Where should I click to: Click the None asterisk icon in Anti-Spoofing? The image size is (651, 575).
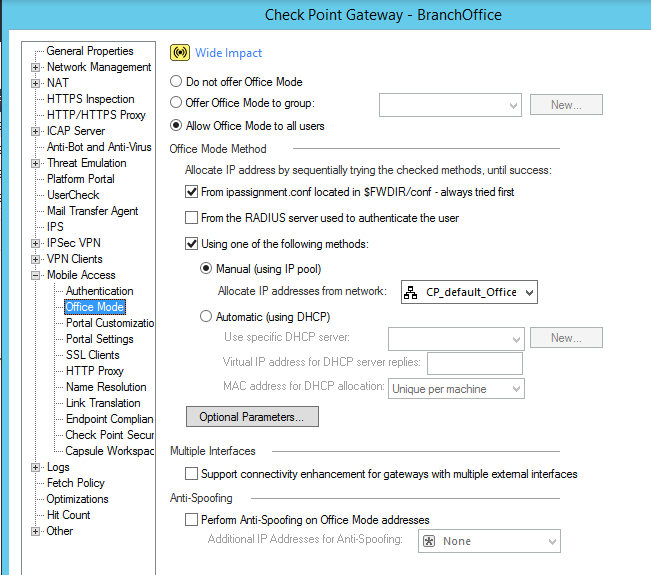428,541
